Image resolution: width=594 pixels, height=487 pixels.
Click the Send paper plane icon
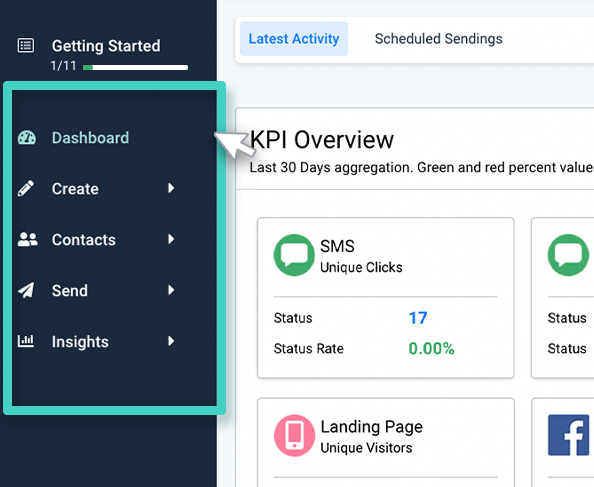[26, 290]
